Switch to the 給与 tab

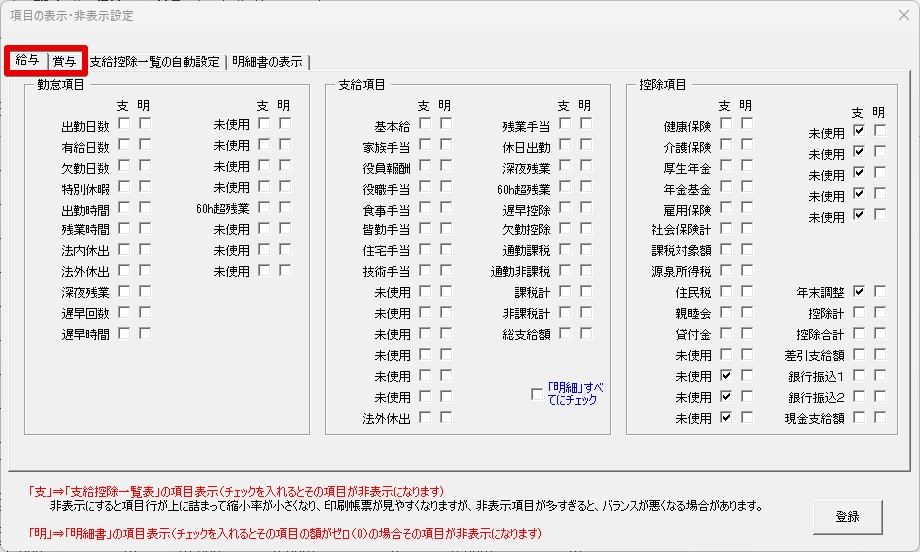tap(28, 61)
